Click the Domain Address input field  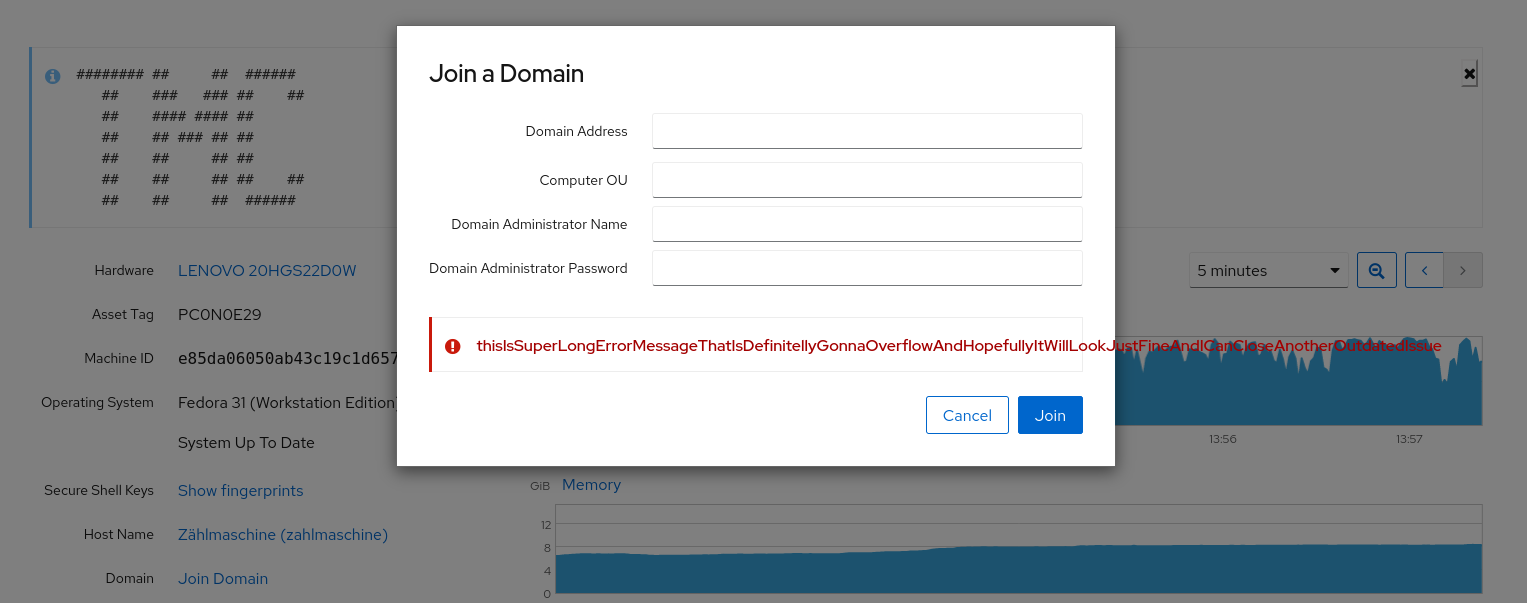pos(866,130)
